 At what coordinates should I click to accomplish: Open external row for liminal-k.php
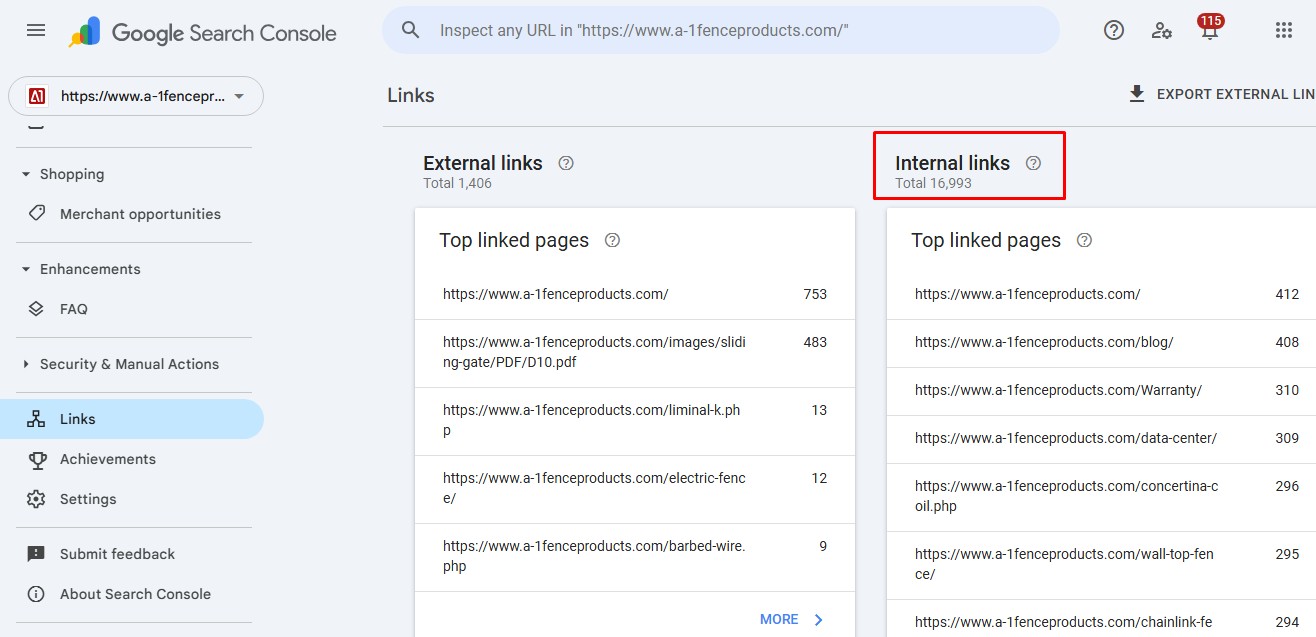[x=635, y=420]
